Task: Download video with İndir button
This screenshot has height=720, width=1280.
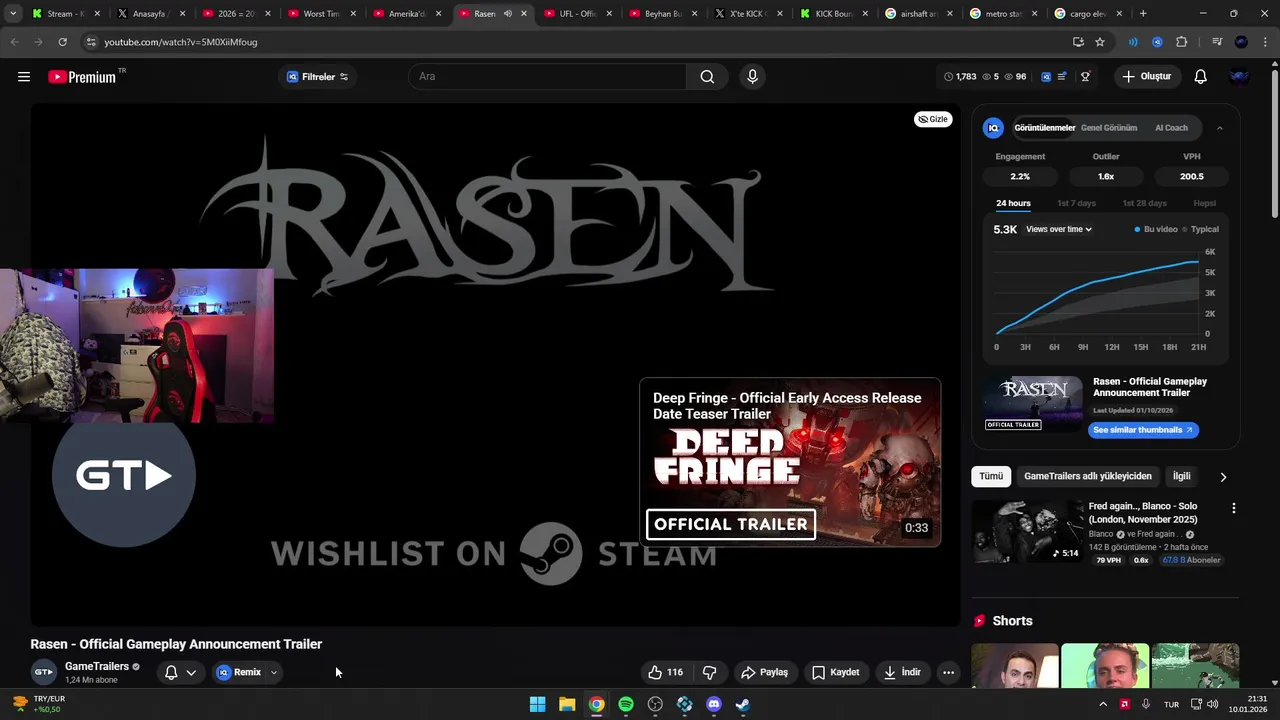Action: click(902, 672)
